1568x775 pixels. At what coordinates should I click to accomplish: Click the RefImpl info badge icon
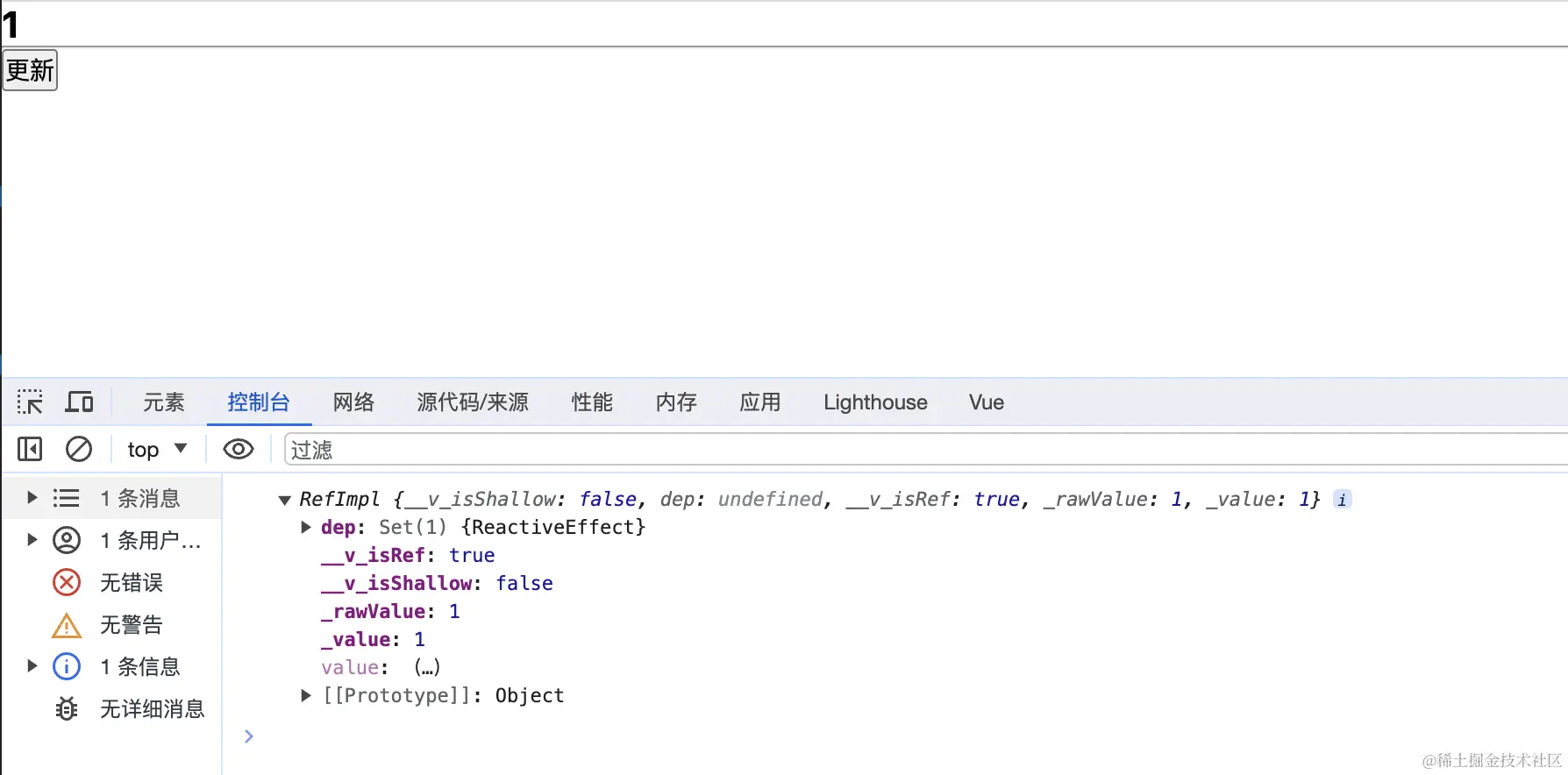click(x=1342, y=500)
